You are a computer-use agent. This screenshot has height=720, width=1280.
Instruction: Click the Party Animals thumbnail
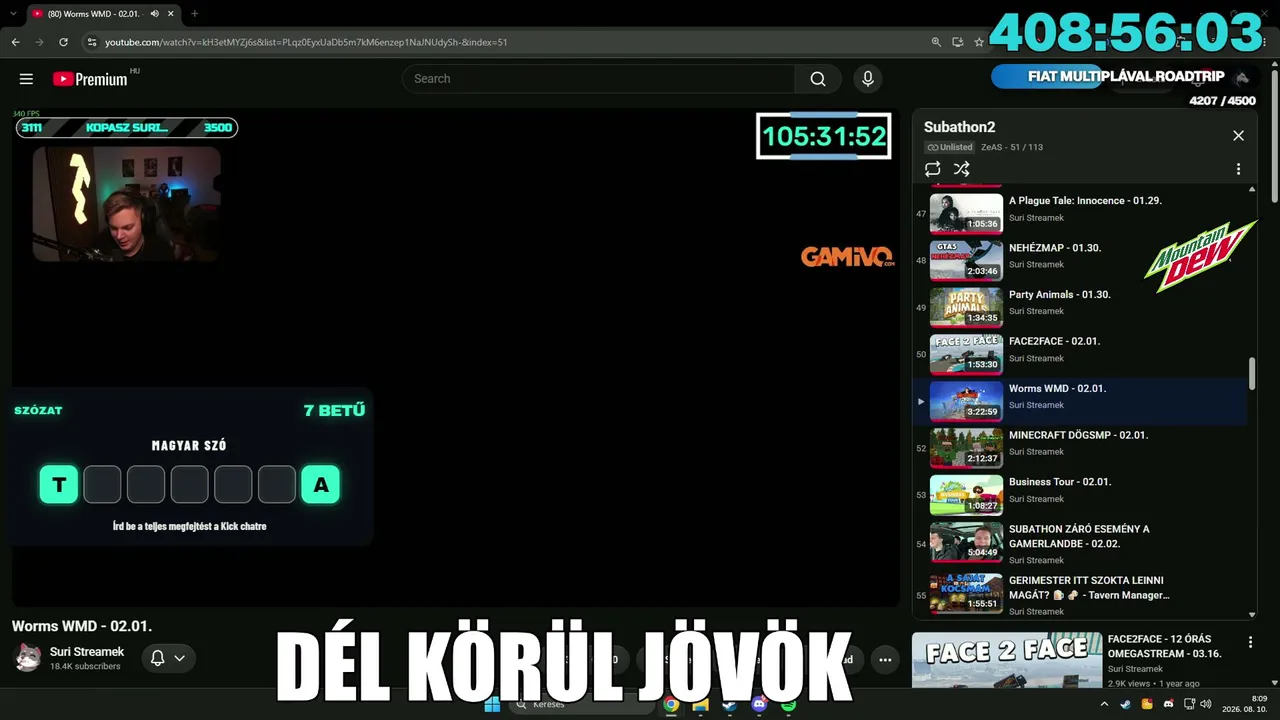pos(966,307)
